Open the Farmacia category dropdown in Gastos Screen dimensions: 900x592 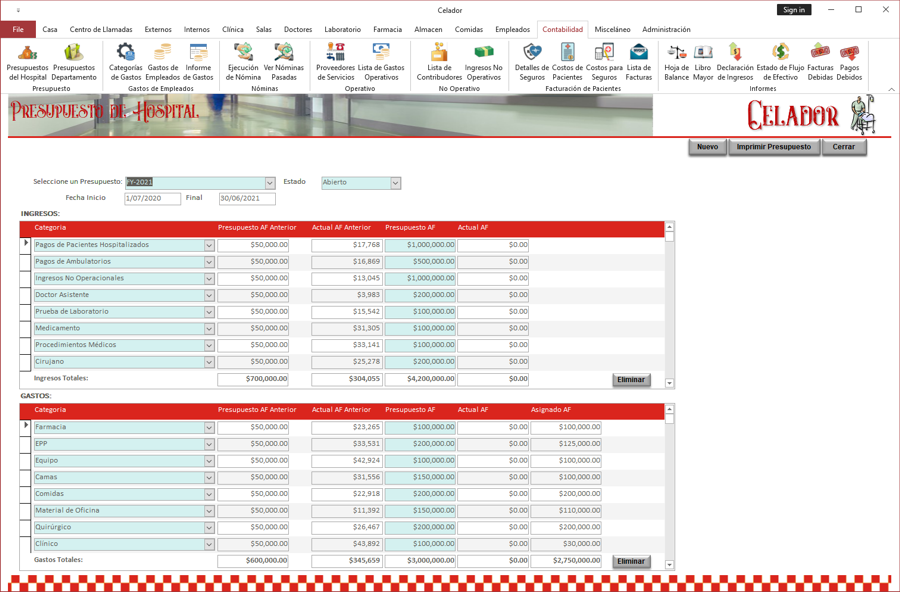click(x=209, y=427)
